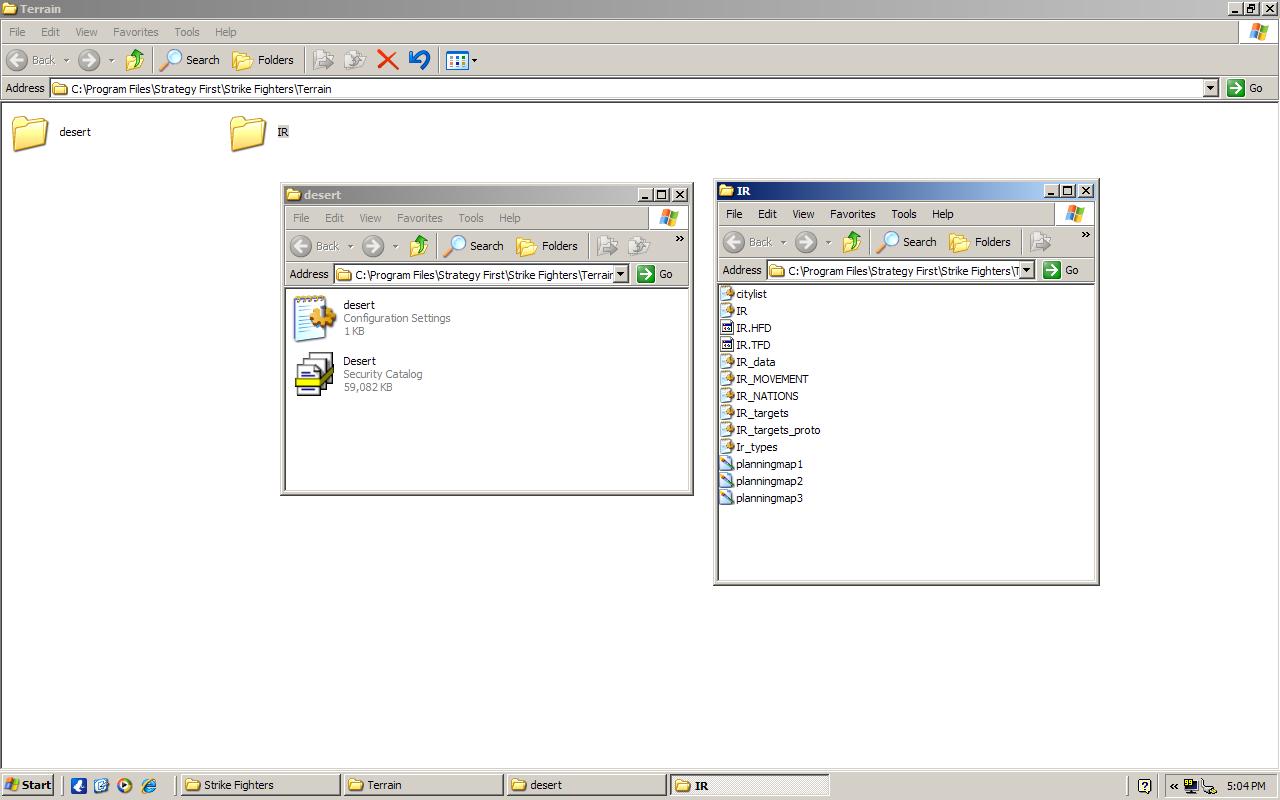Click Go button in Terrain window
Screen dimensions: 1280x800
click(x=1246, y=88)
